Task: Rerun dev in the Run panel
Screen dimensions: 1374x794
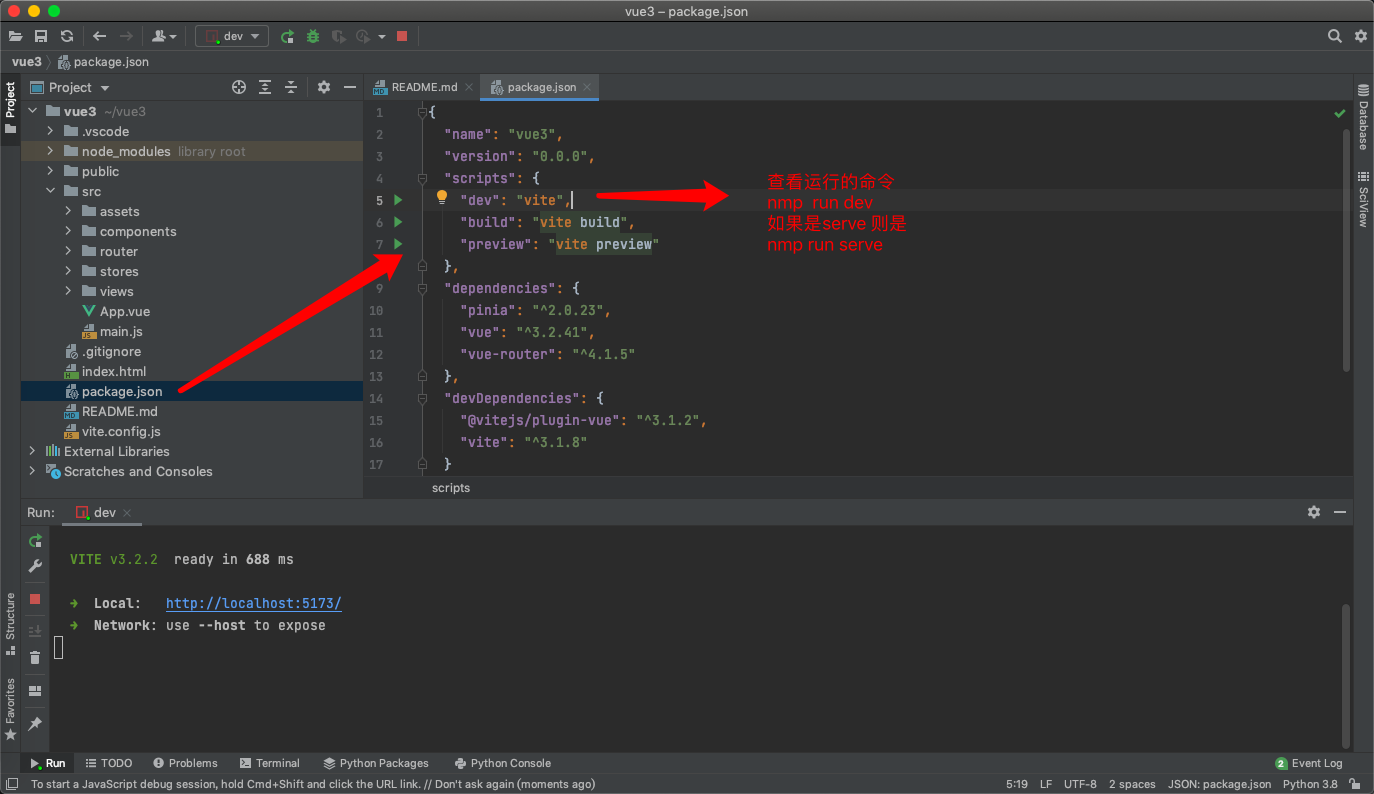Action: coord(35,541)
